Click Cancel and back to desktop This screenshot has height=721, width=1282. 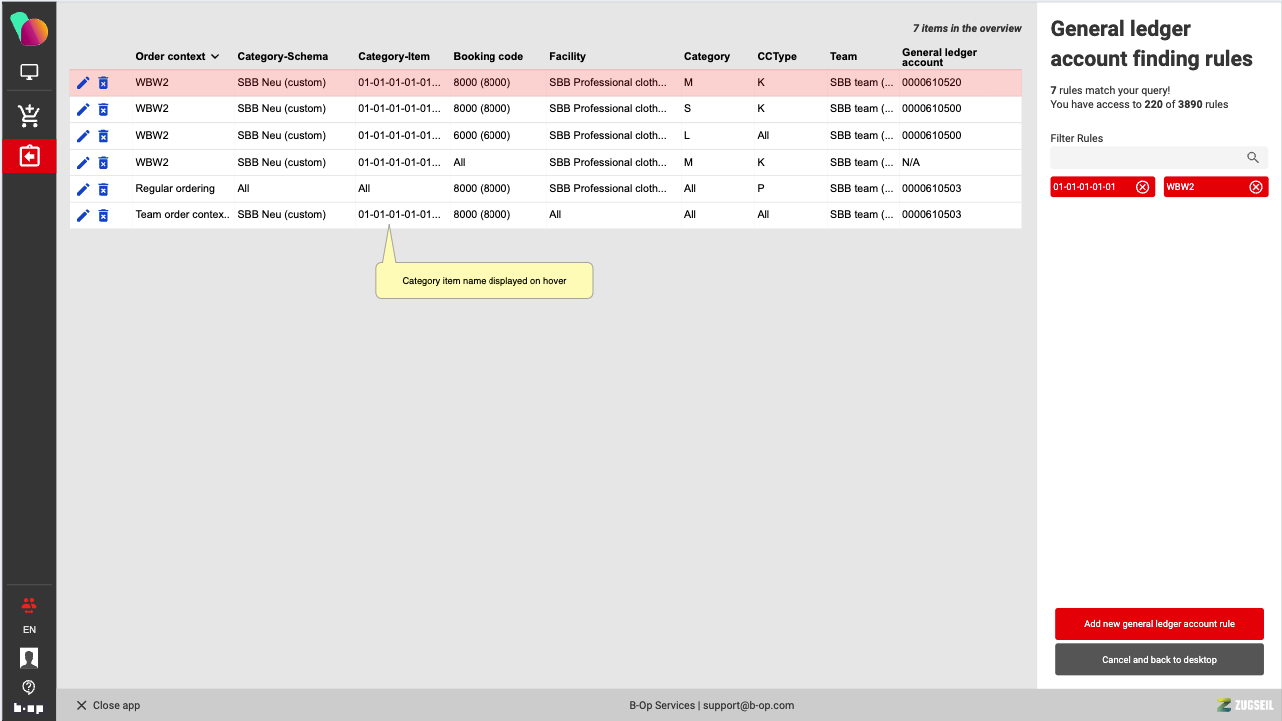tap(1159, 660)
